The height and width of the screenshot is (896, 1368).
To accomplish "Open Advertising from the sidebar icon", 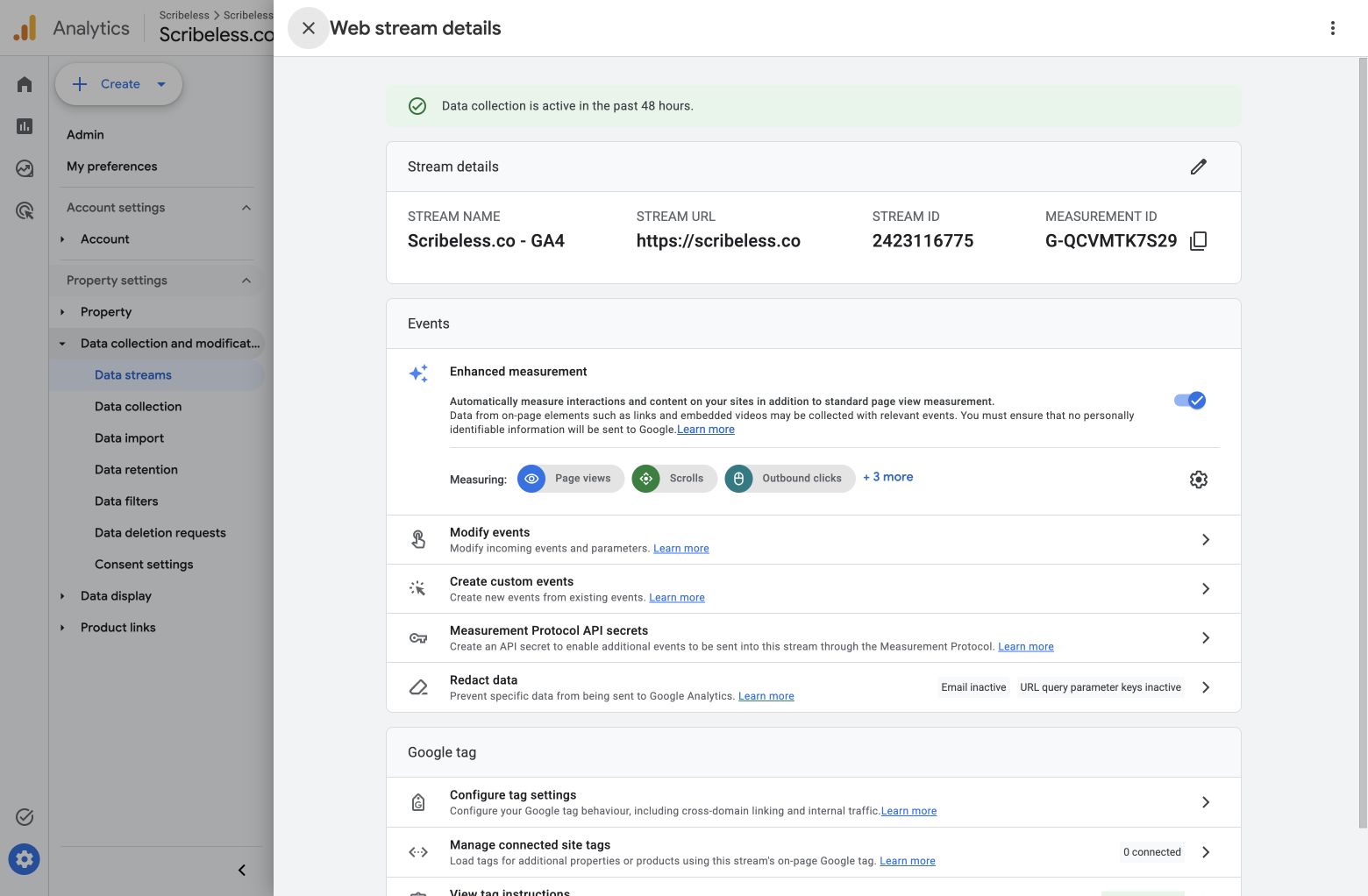I will tap(25, 210).
